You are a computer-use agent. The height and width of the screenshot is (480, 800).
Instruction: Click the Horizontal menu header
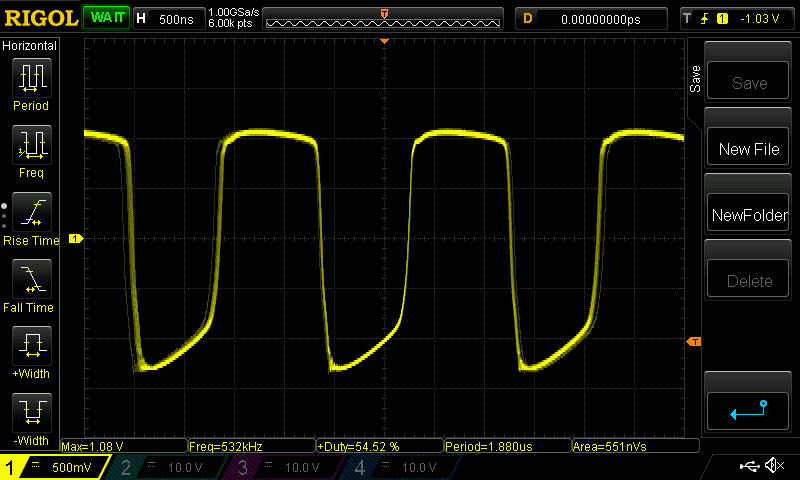coord(30,45)
